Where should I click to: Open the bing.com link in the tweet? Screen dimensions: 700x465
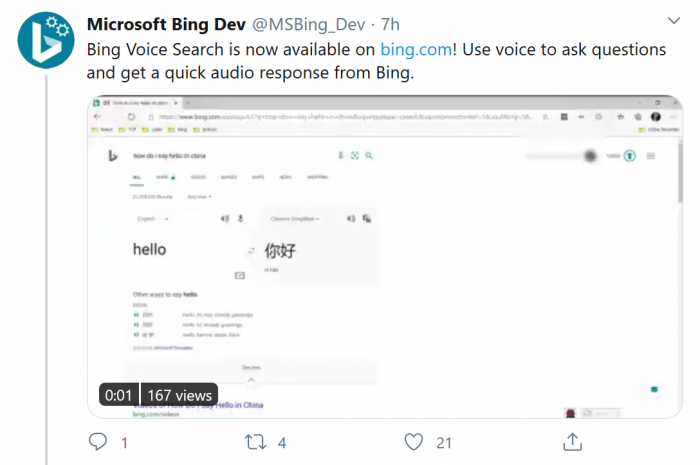pyautogui.click(x=413, y=49)
